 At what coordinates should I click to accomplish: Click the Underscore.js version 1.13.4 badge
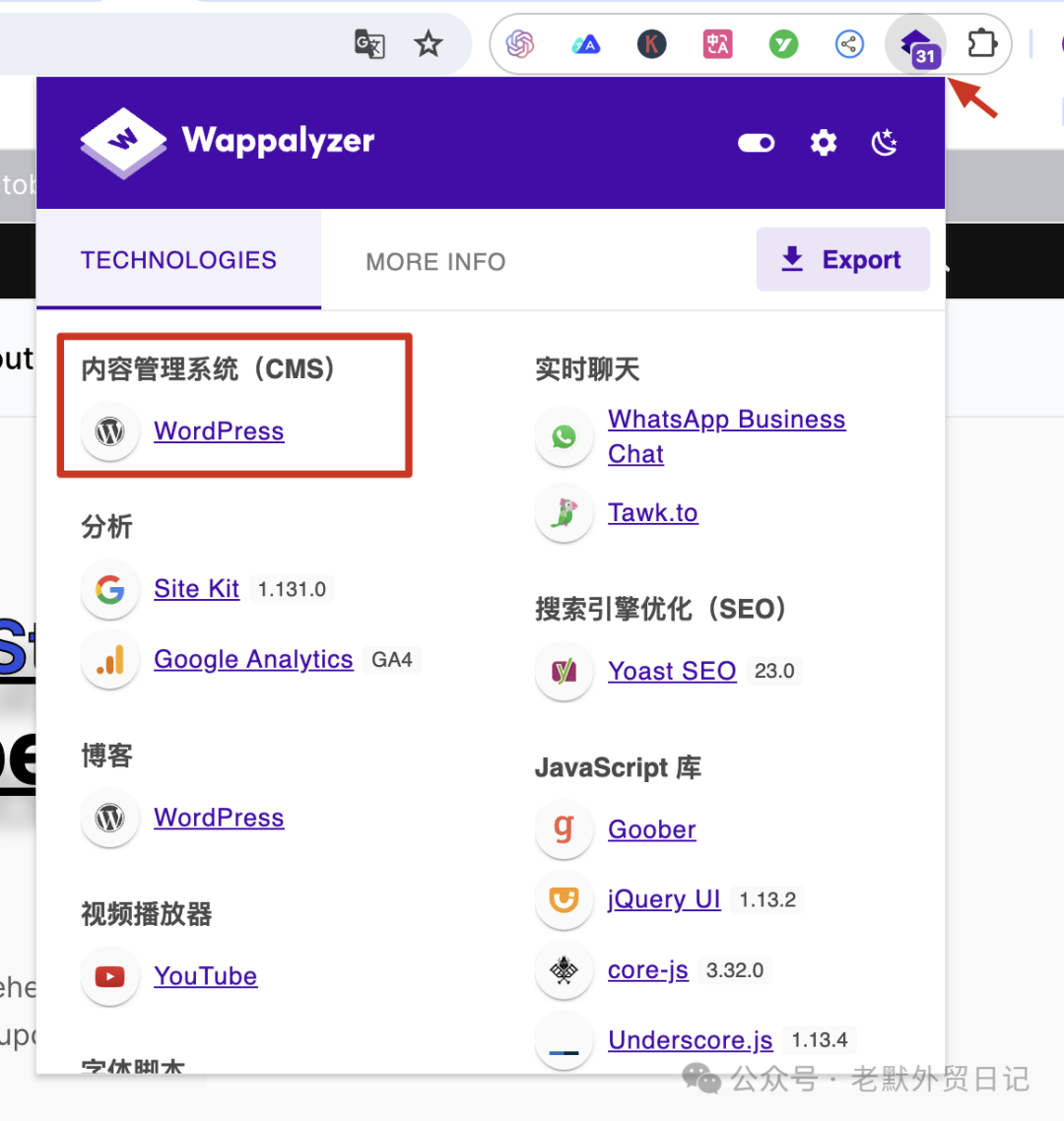point(820,1039)
